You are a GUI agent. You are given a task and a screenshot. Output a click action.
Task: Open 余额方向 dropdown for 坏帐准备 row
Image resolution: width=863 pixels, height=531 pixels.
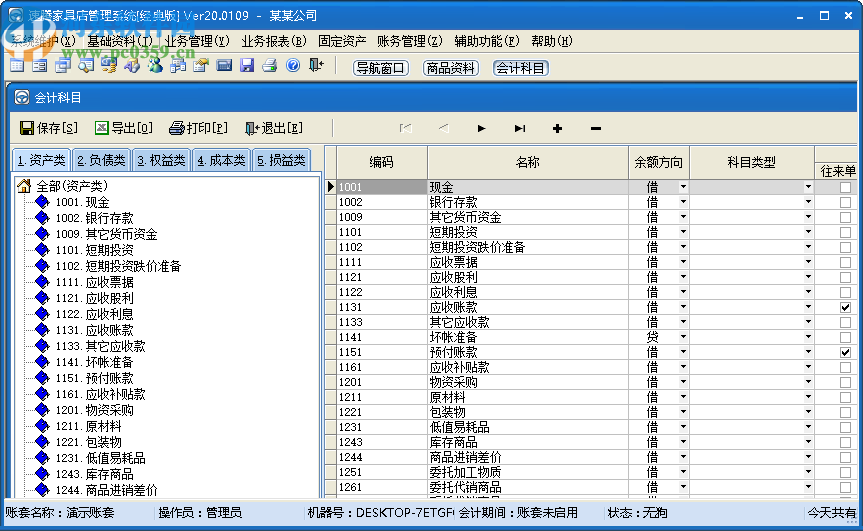pos(684,338)
